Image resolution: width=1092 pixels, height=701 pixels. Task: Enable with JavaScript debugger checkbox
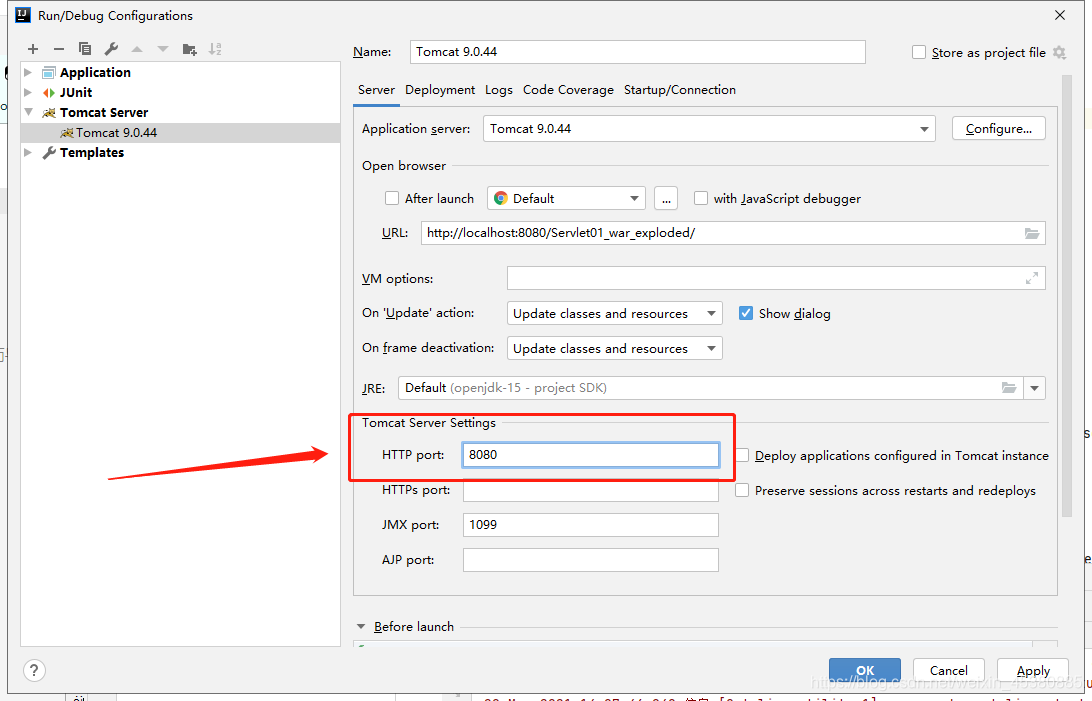(x=701, y=198)
